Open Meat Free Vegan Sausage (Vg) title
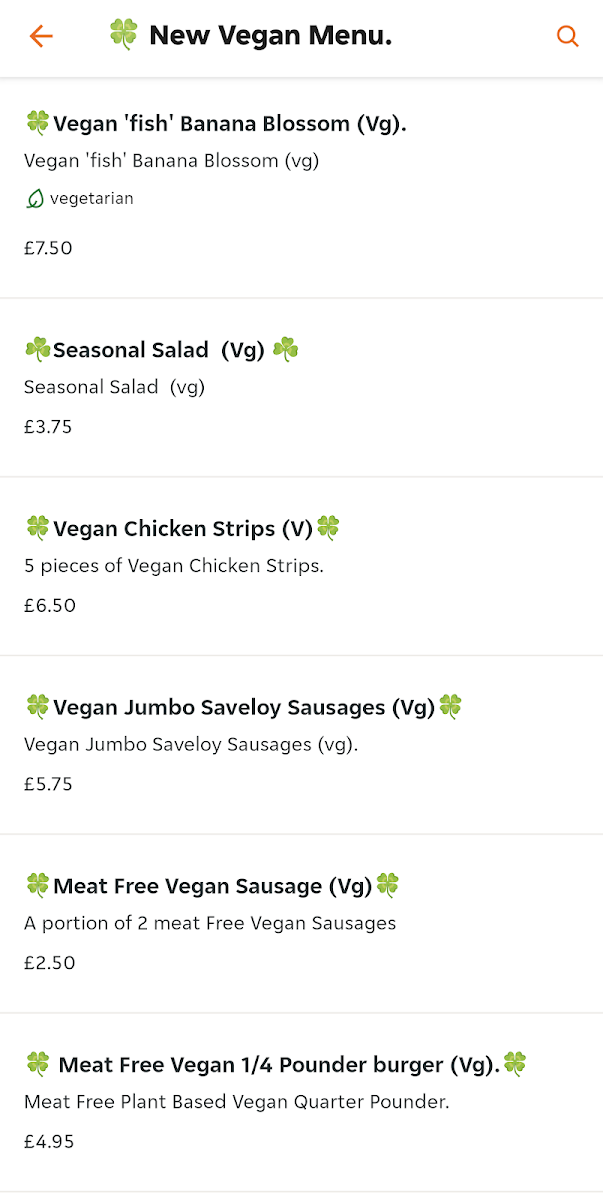Screen dimensions: 603x1200 coord(212,886)
